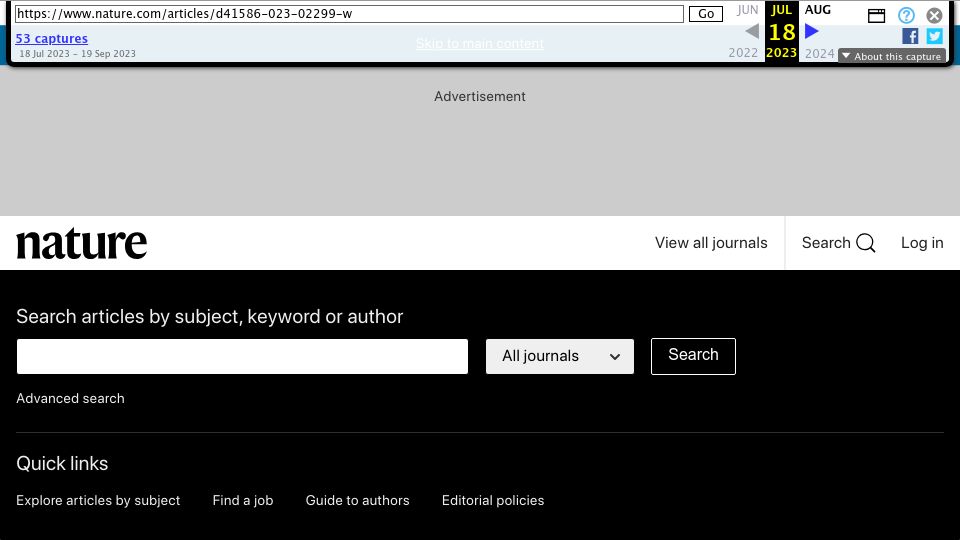
Task: Click Skip to main content link
Action: point(479,43)
